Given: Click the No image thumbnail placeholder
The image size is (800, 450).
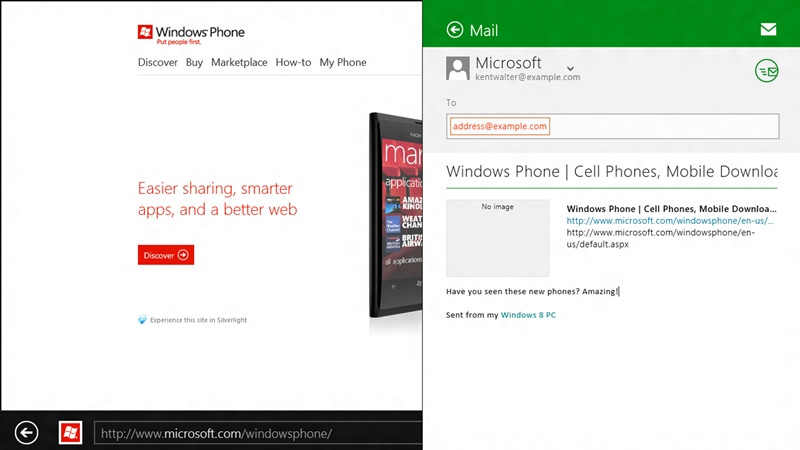Looking at the screenshot, I should click(x=497, y=238).
